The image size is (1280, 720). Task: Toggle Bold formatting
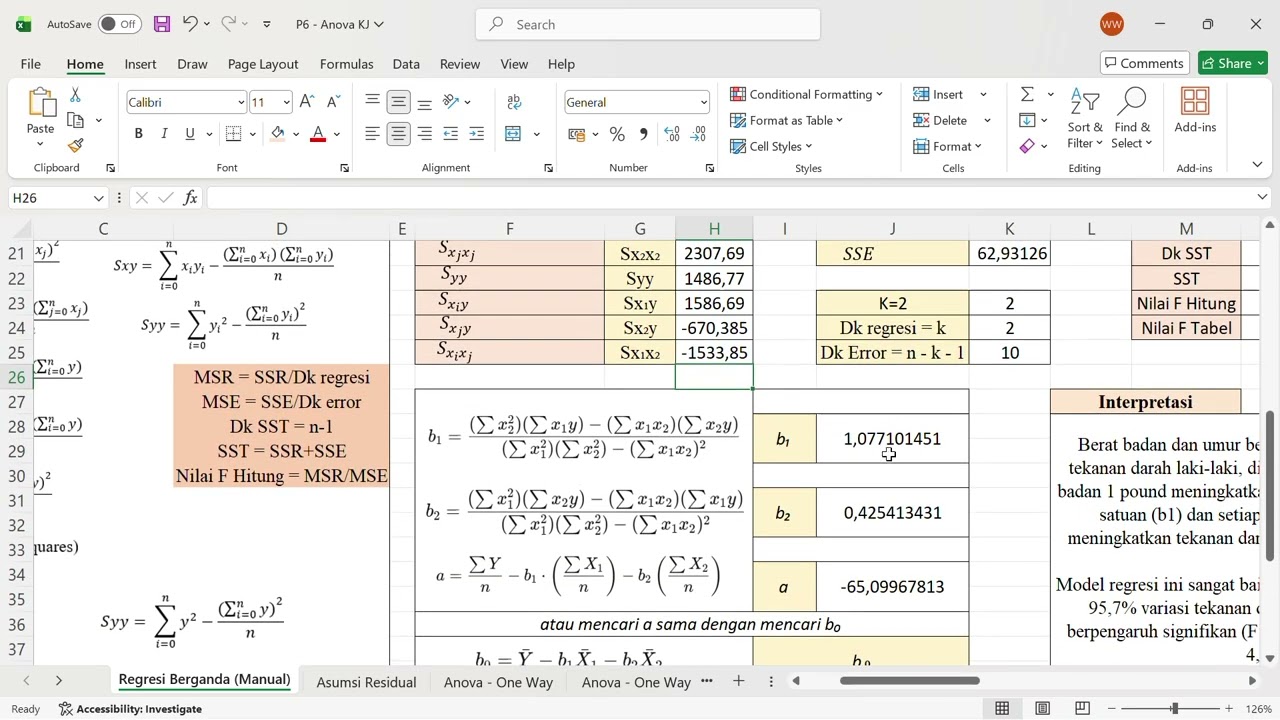coord(138,134)
